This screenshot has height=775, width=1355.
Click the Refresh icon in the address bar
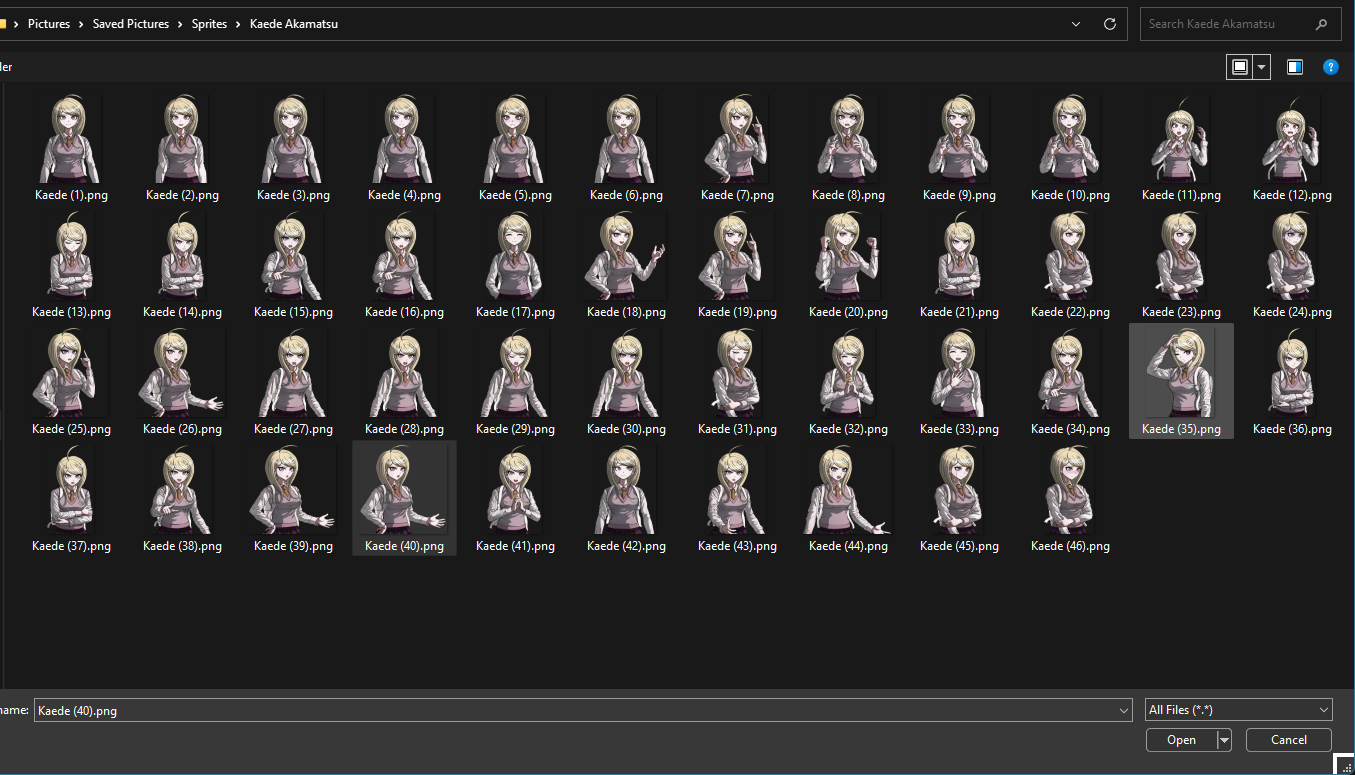click(x=1109, y=24)
